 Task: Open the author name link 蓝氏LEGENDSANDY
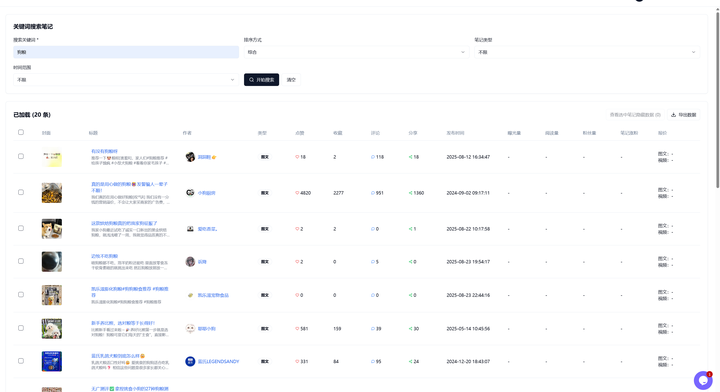tap(219, 362)
